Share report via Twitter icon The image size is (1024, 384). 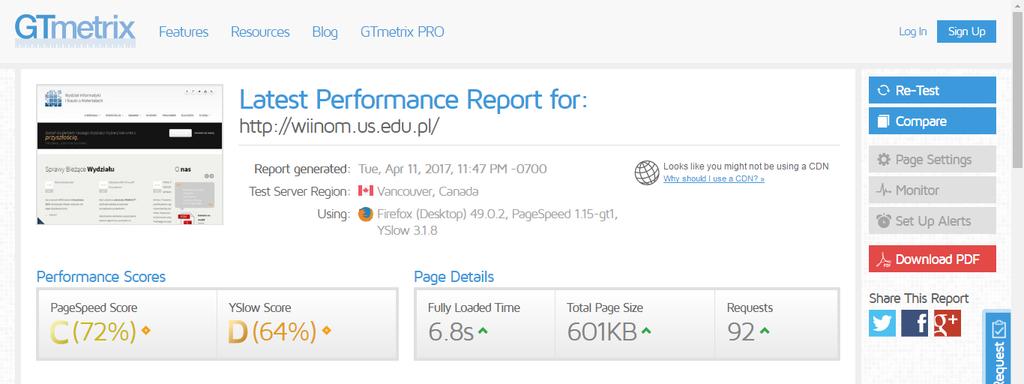tap(882, 323)
